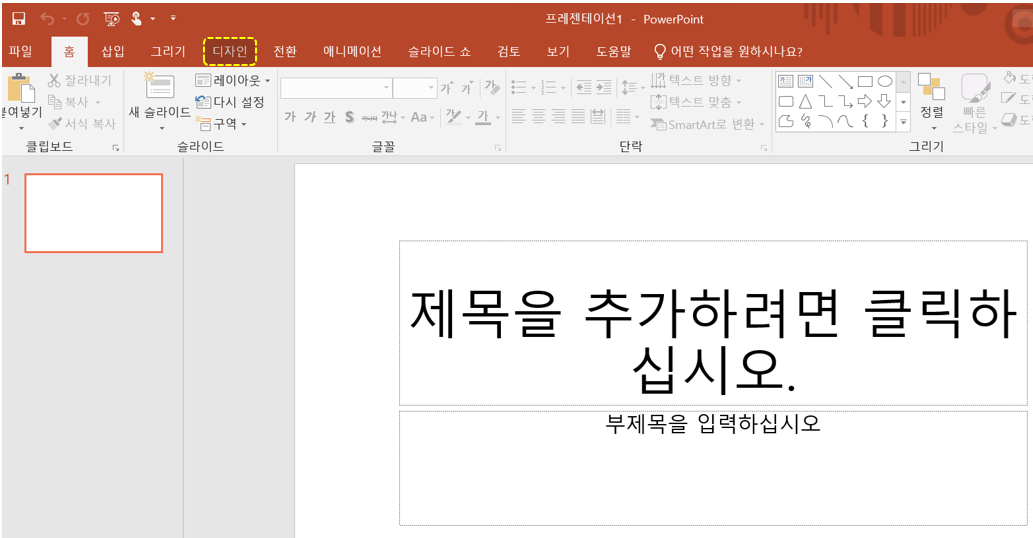
Task: Select slide 1 thumbnail
Action: (94, 213)
